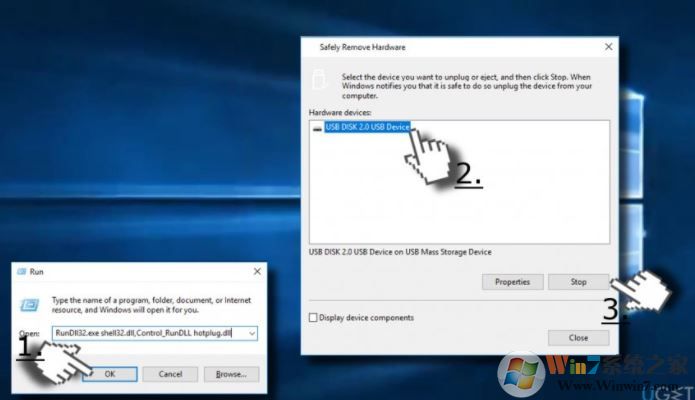Image resolution: width=695 pixels, height=400 pixels.
Task: Enable Display device components checkbox
Action: (x=313, y=318)
